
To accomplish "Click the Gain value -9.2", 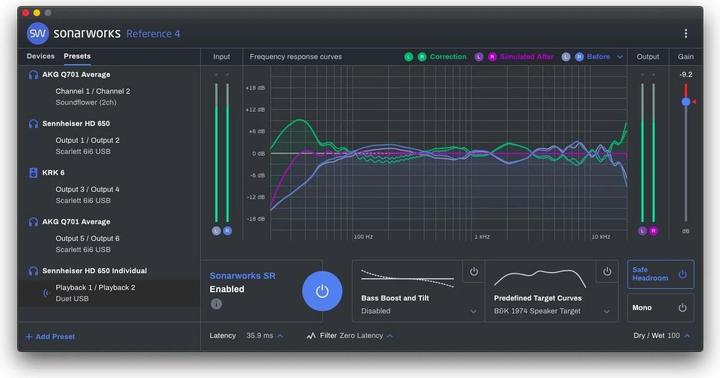I will pyautogui.click(x=686, y=74).
